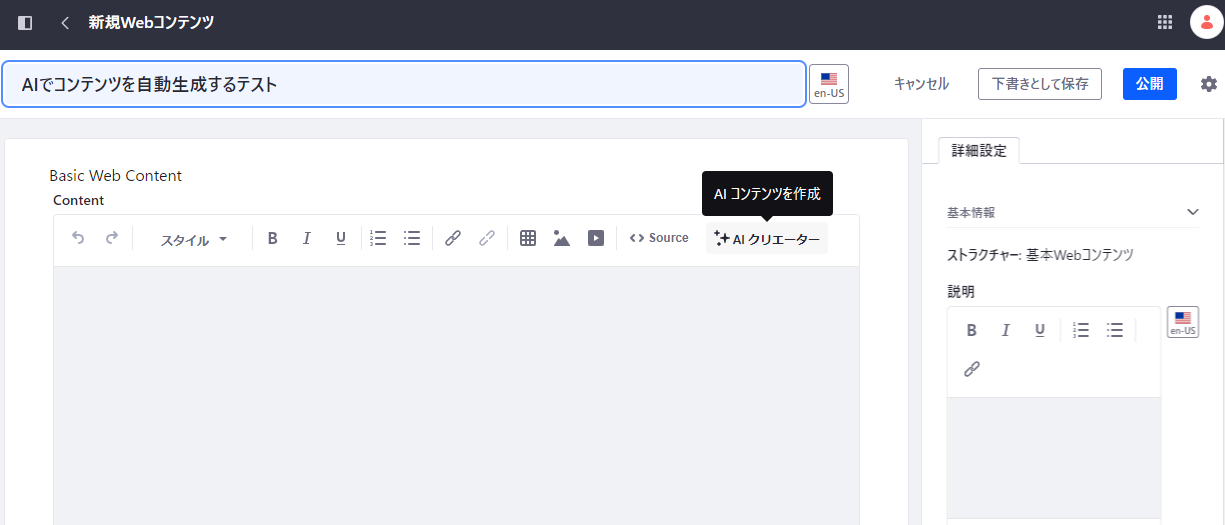Insert bulleted list in Content editor
Screen dimensions: 1225x525
coord(412,238)
